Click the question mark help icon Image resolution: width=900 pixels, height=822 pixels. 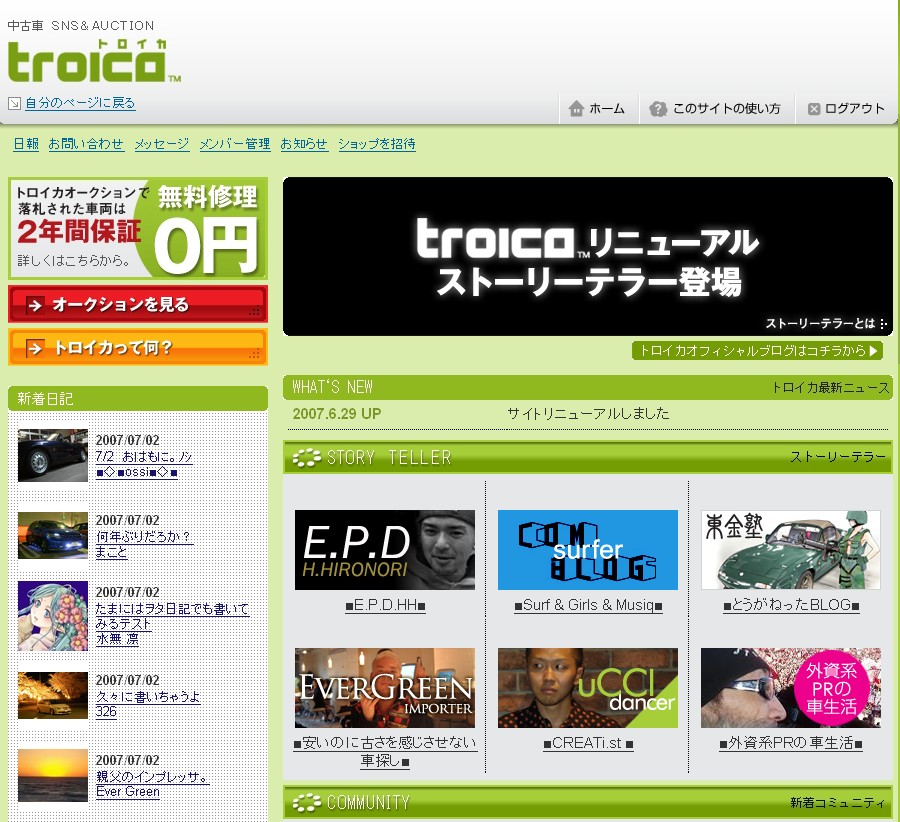[x=658, y=108]
